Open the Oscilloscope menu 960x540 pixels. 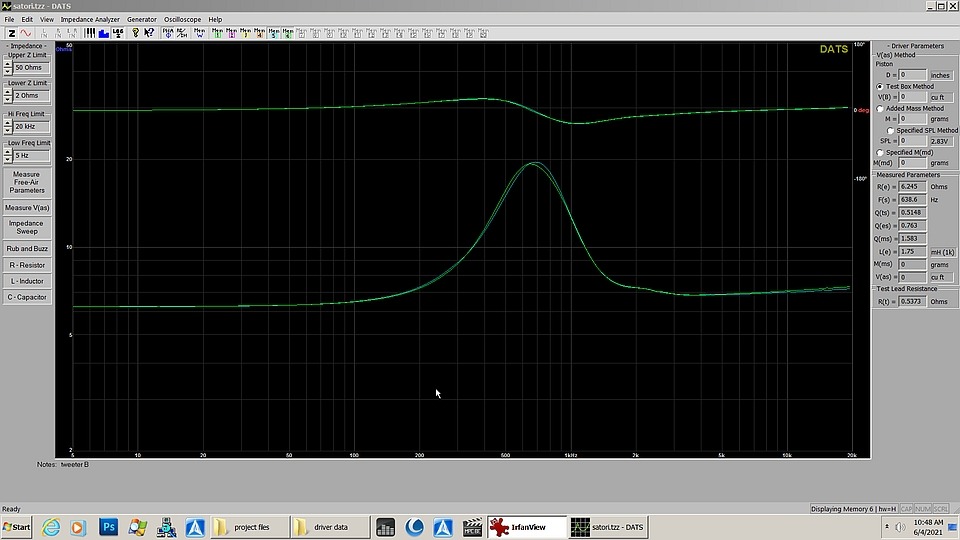(x=182, y=20)
